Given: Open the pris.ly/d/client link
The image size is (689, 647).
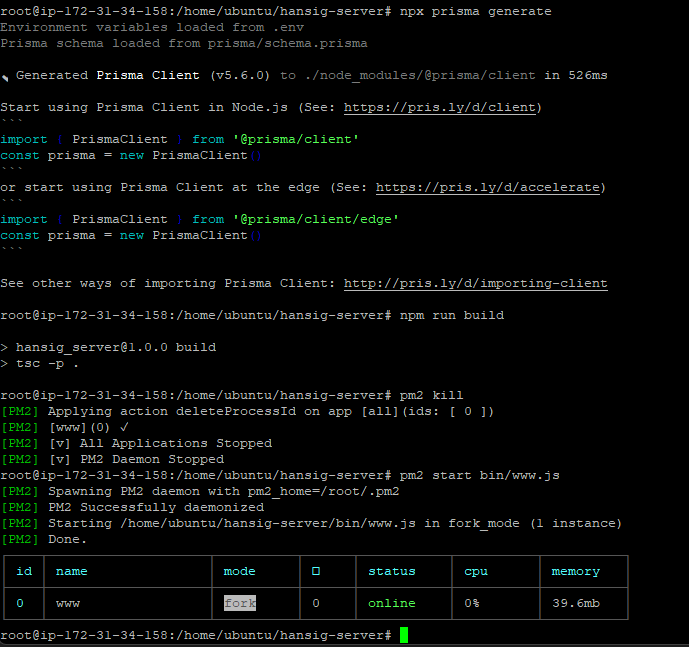Looking at the screenshot, I should point(439,107).
